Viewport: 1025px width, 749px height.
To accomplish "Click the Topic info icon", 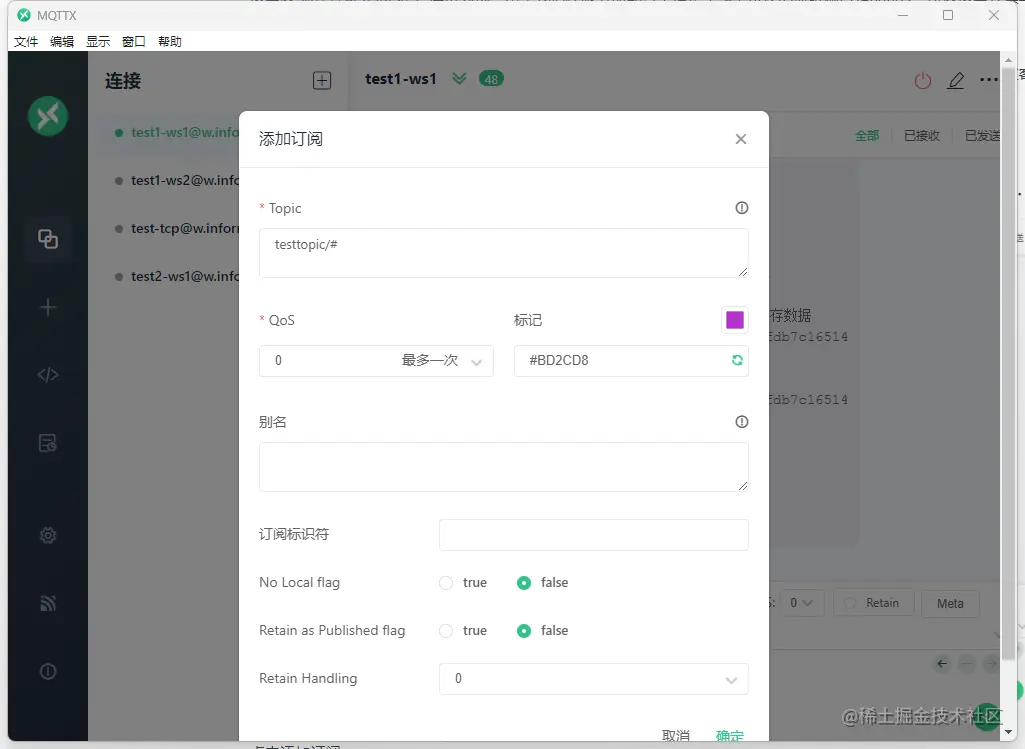I will point(741,208).
